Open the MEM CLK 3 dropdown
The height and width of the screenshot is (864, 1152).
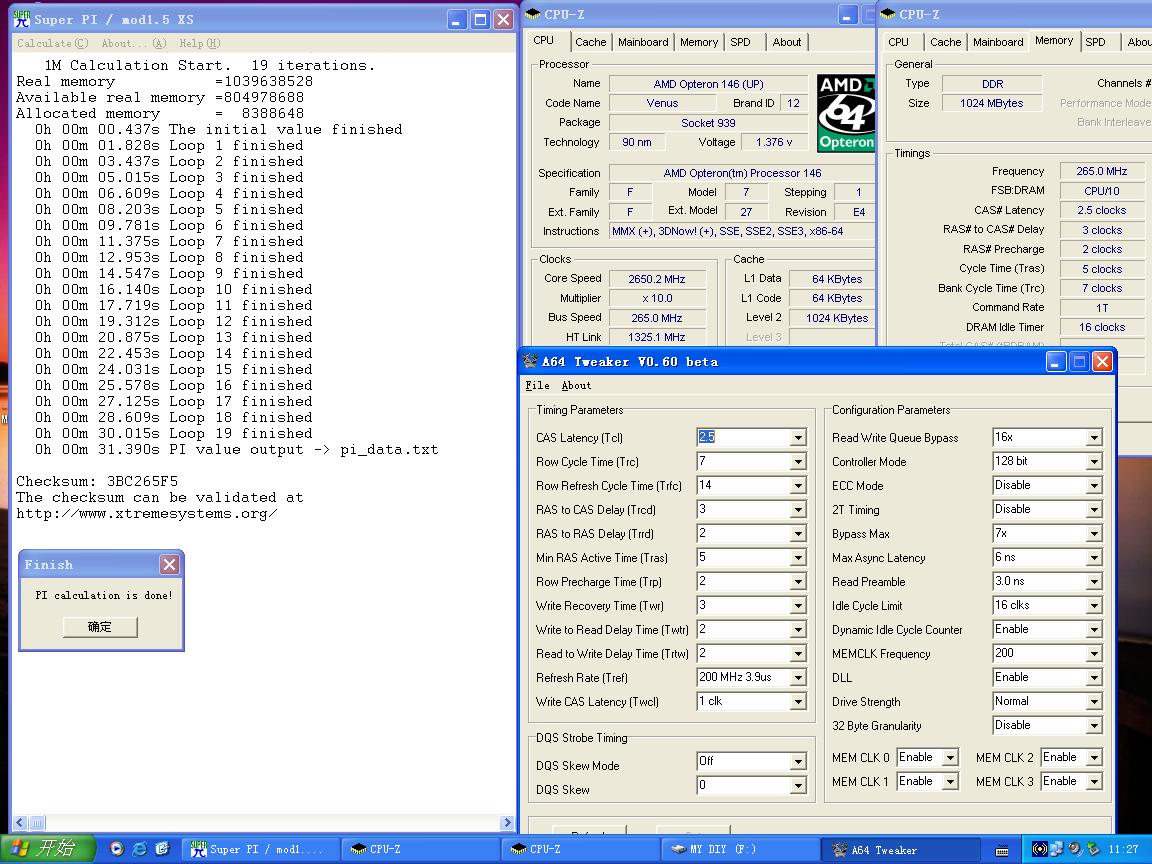point(1094,782)
